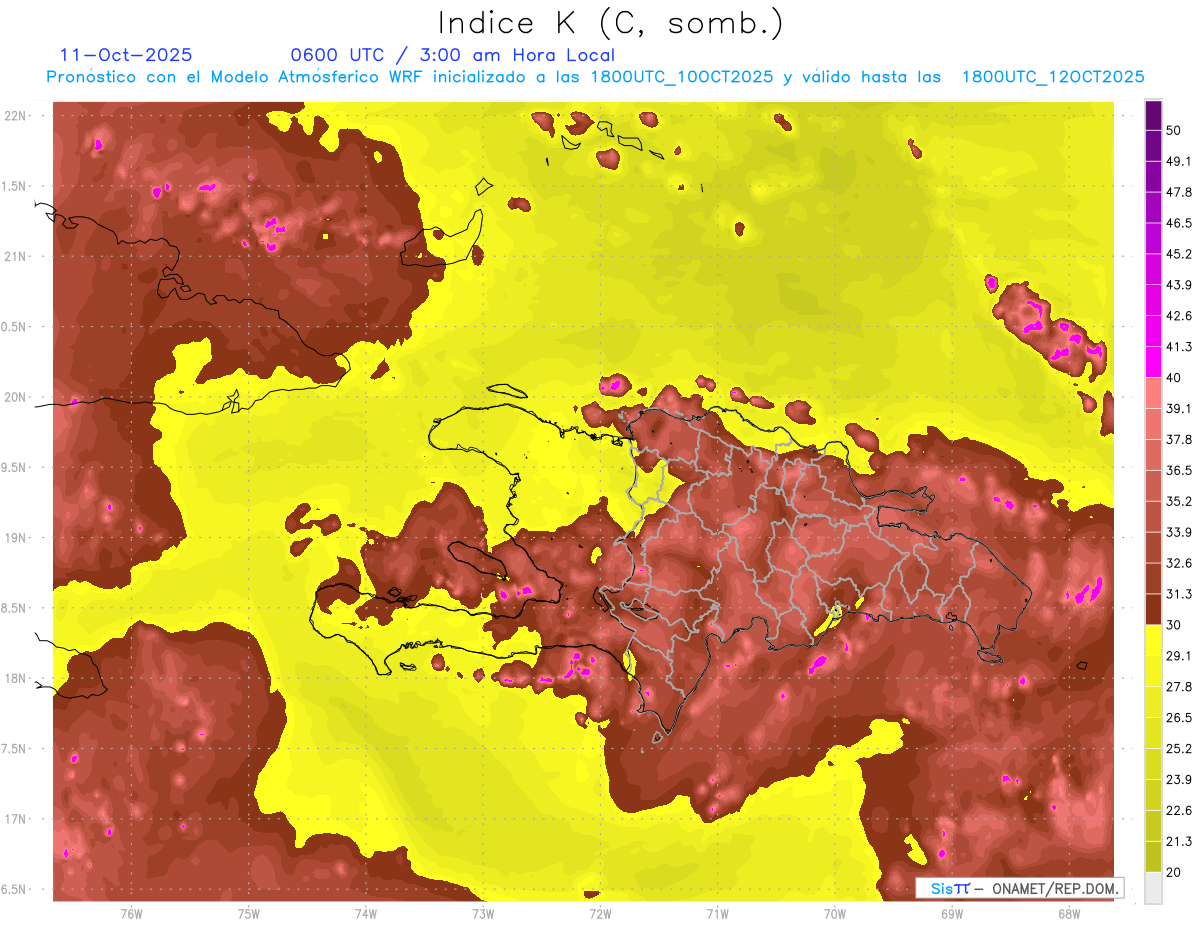Screen dimensions: 1200x927
Task: Select the '11-Oct-2025' date text
Action: pyautogui.click(x=126, y=55)
